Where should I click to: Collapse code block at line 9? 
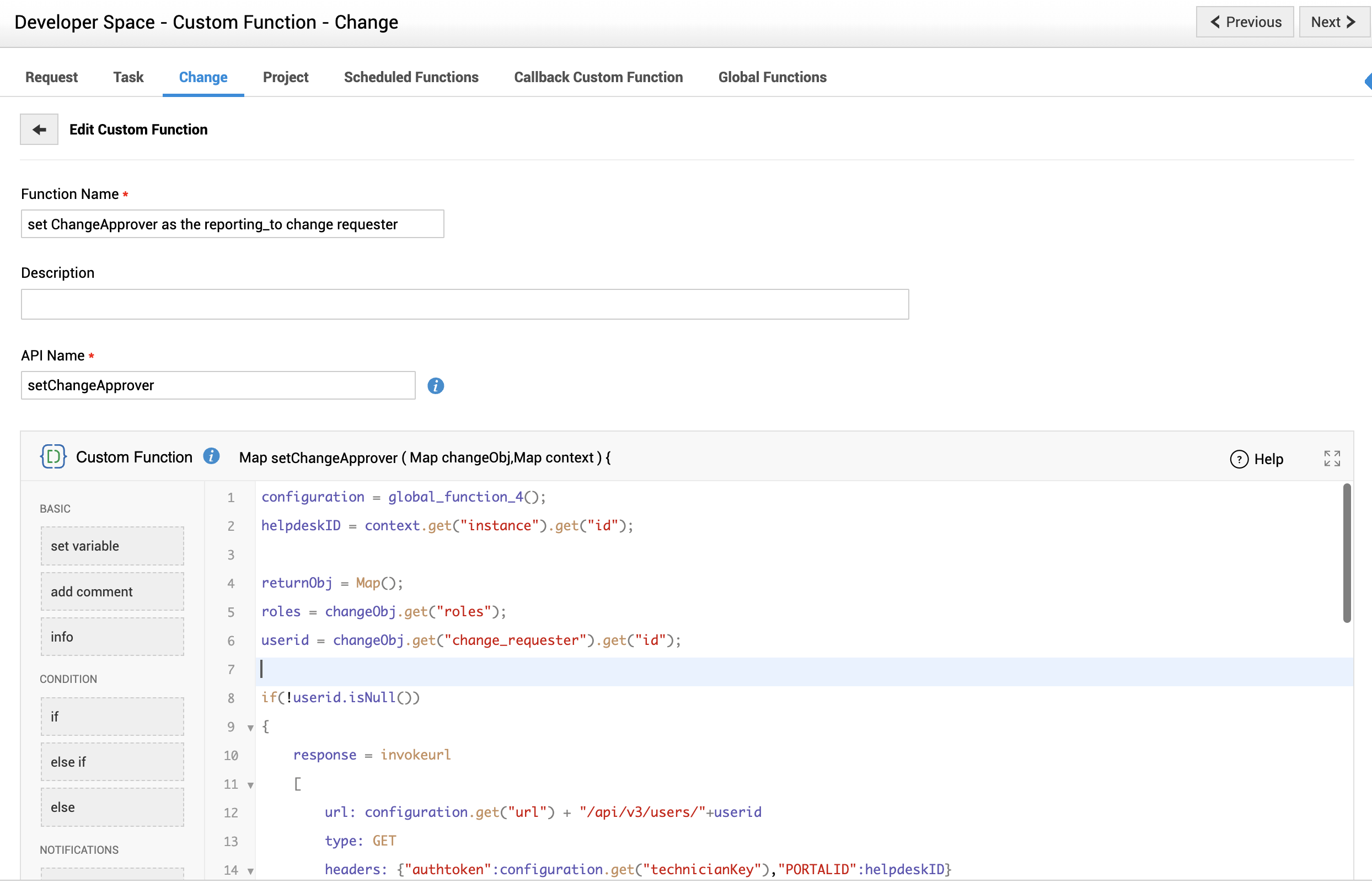click(x=251, y=728)
